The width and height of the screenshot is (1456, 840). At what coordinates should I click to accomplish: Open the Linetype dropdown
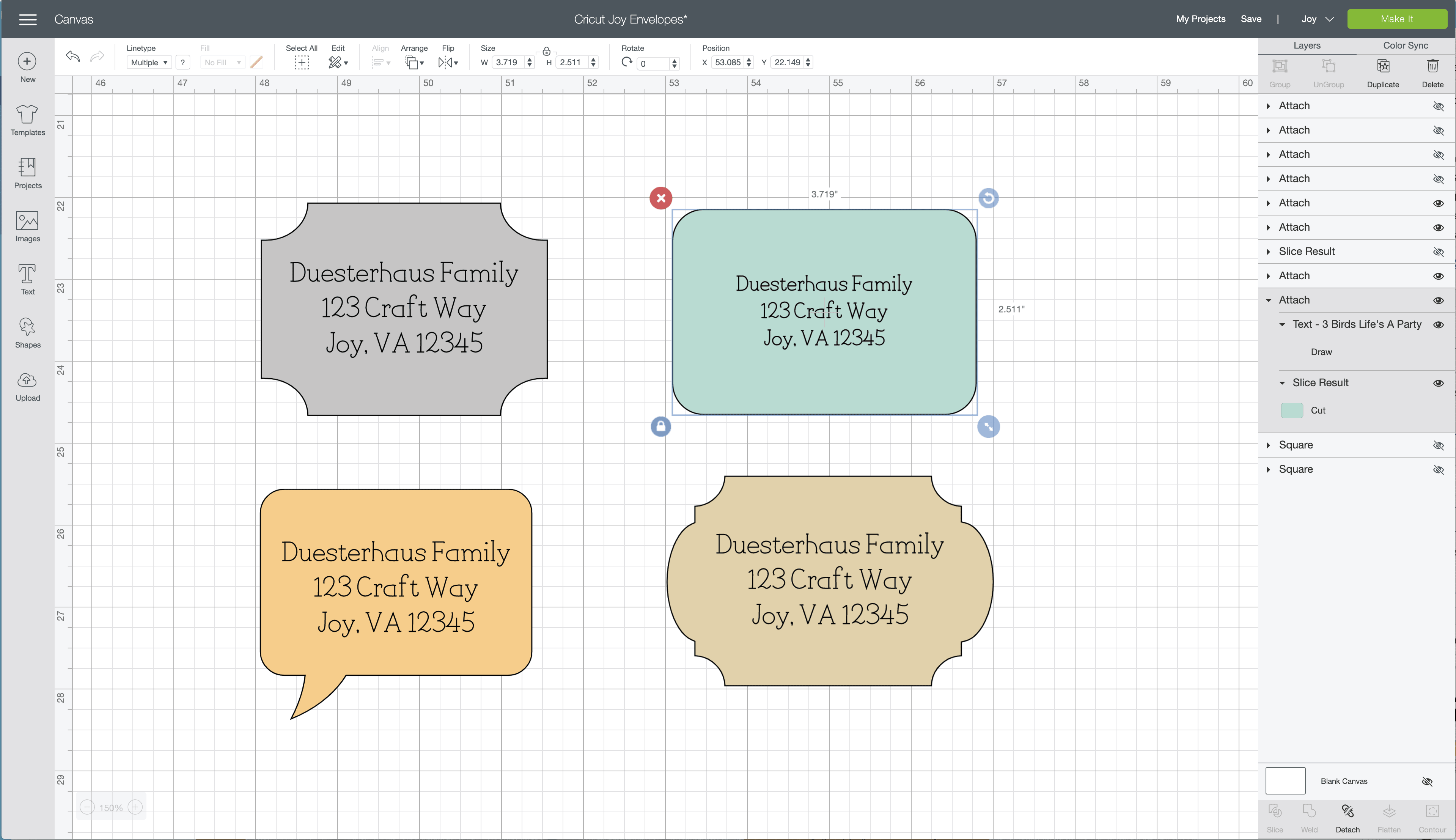click(149, 62)
